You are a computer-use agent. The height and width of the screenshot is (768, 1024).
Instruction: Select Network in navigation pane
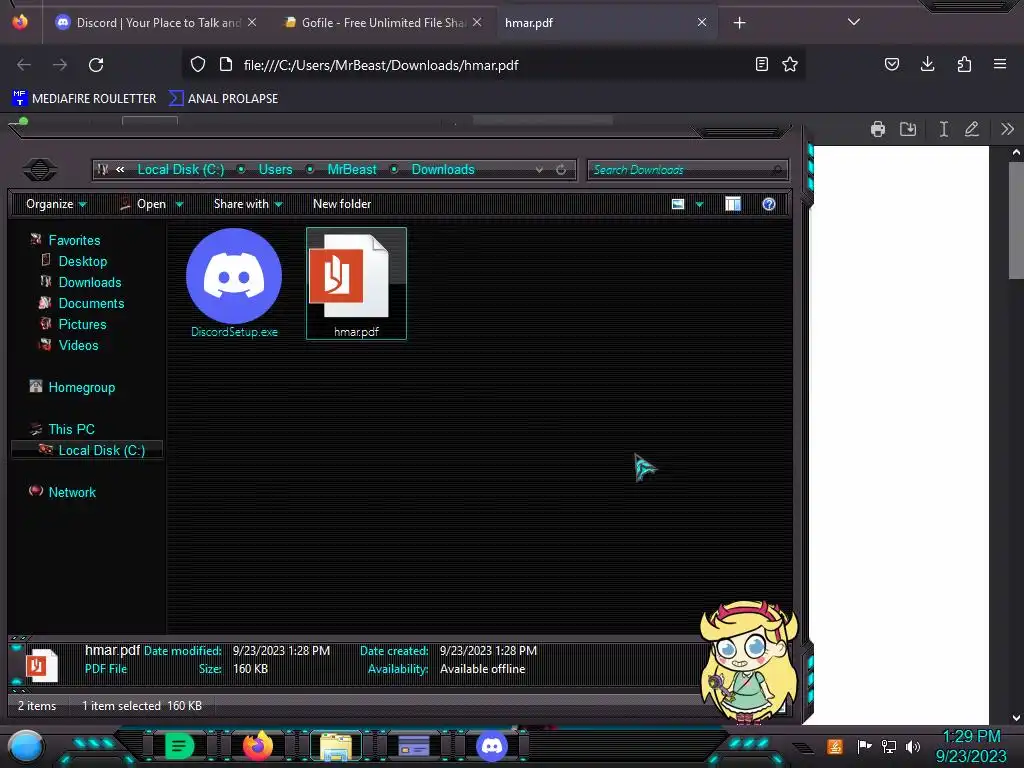click(72, 492)
